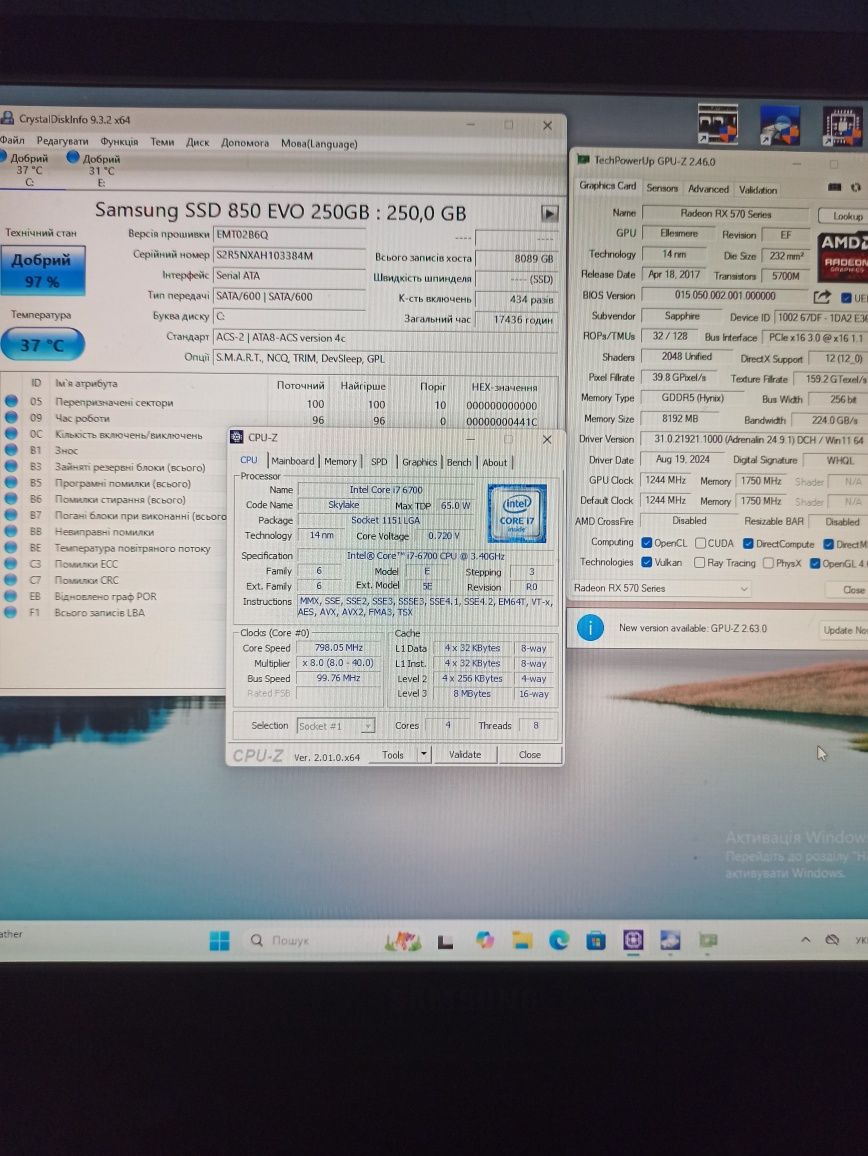
Task: Click the Lookup button in GPU-Z
Action: click(x=845, y=216)
